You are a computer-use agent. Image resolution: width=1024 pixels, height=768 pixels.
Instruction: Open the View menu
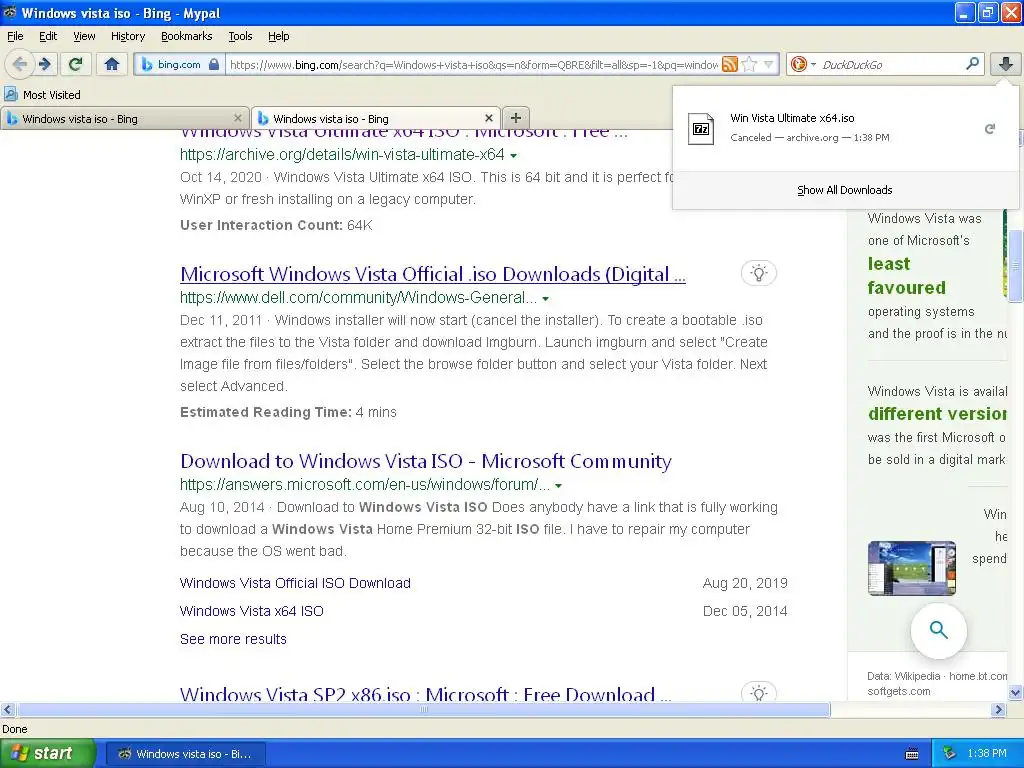pos(84,36)
